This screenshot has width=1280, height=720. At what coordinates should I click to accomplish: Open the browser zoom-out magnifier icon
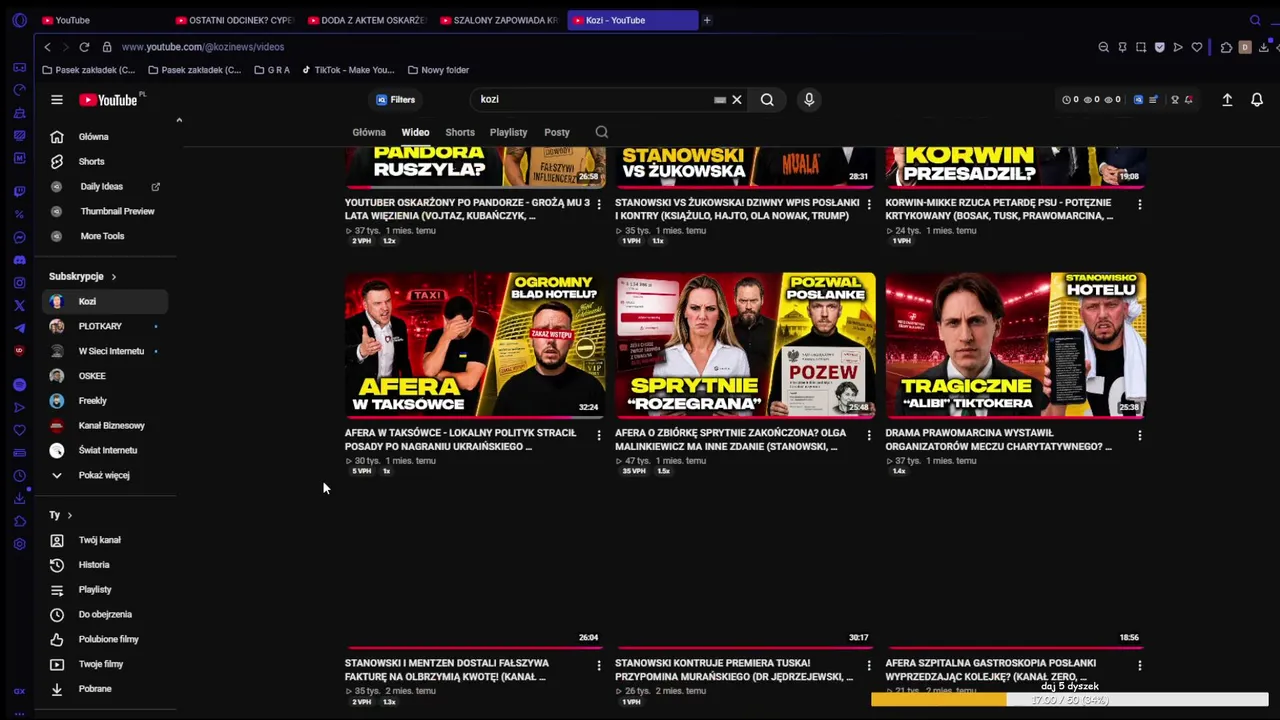pyautogui.click(x=1104, y=47)
